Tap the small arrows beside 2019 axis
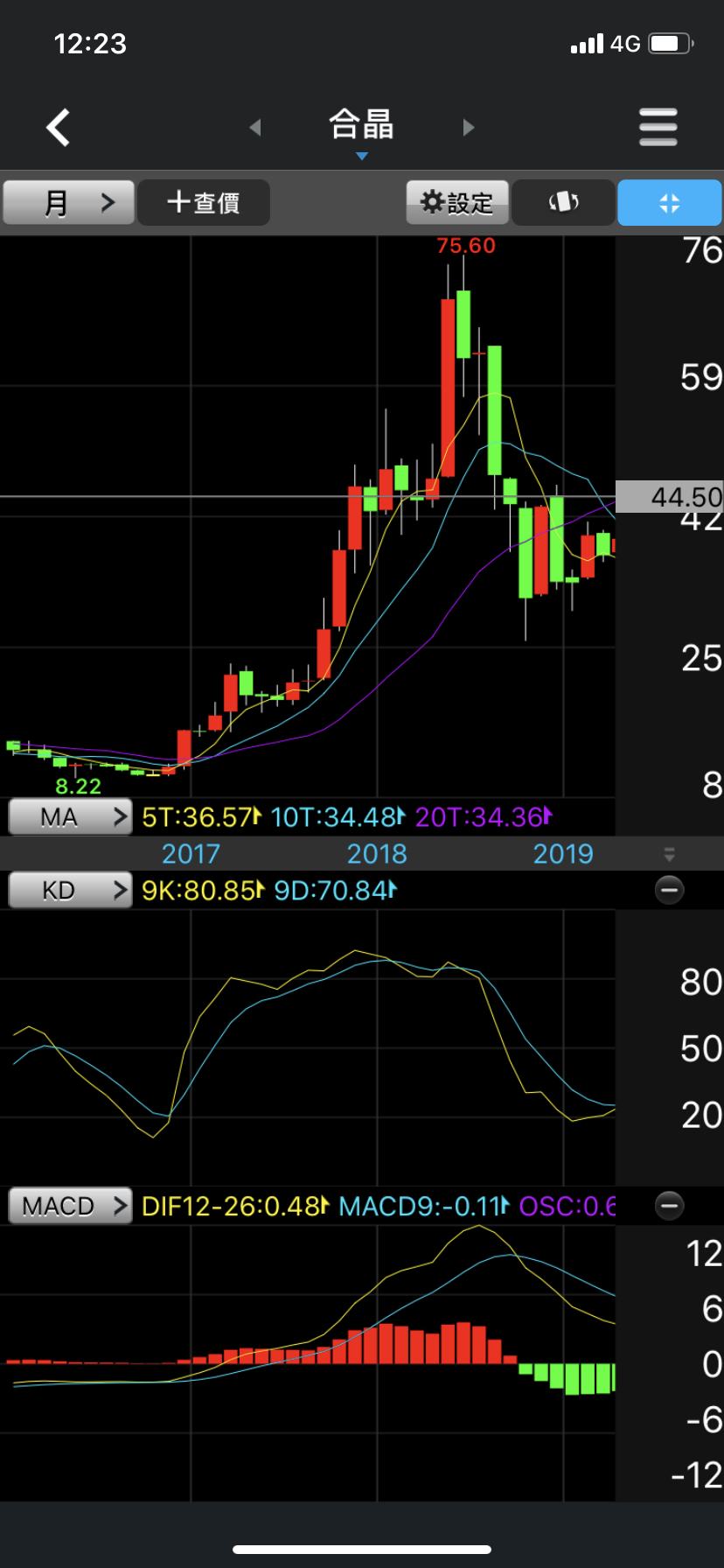This screenshot has height=1568, width=724. point(669,854)
